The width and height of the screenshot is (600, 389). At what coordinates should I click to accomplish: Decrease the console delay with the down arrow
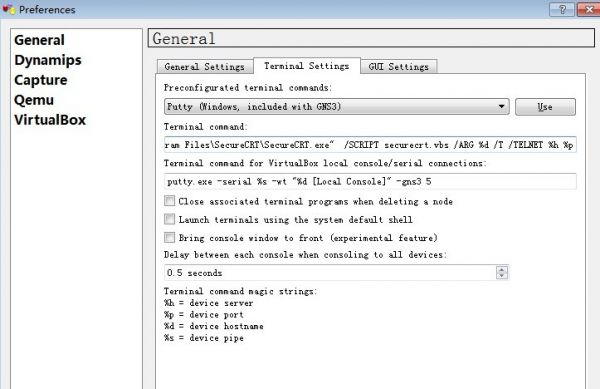(x=502, y=276)
